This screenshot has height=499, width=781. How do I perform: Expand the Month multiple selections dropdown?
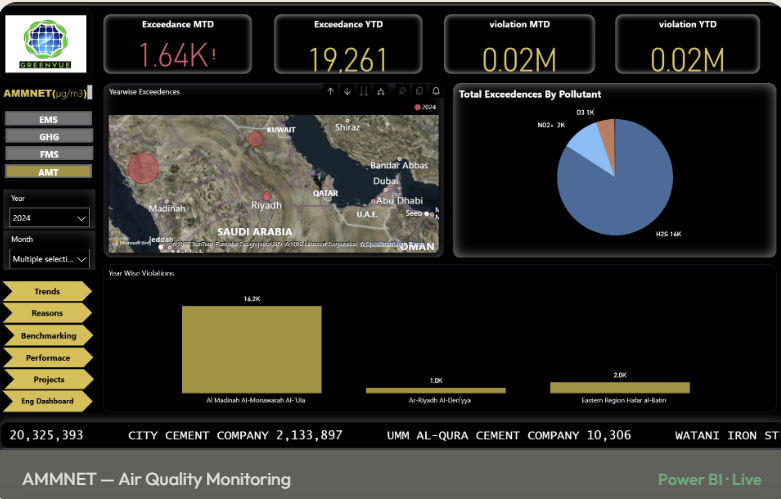tap(49, 259)
